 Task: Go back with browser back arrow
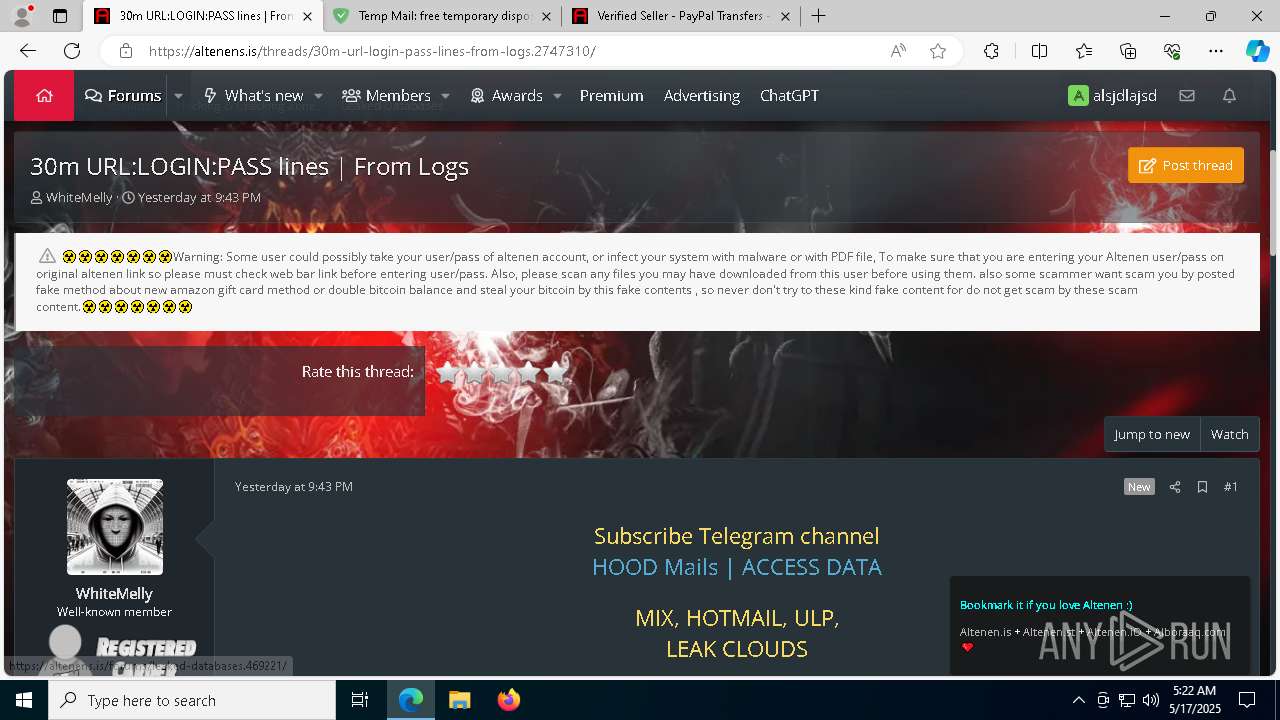(x=28, y=51)
